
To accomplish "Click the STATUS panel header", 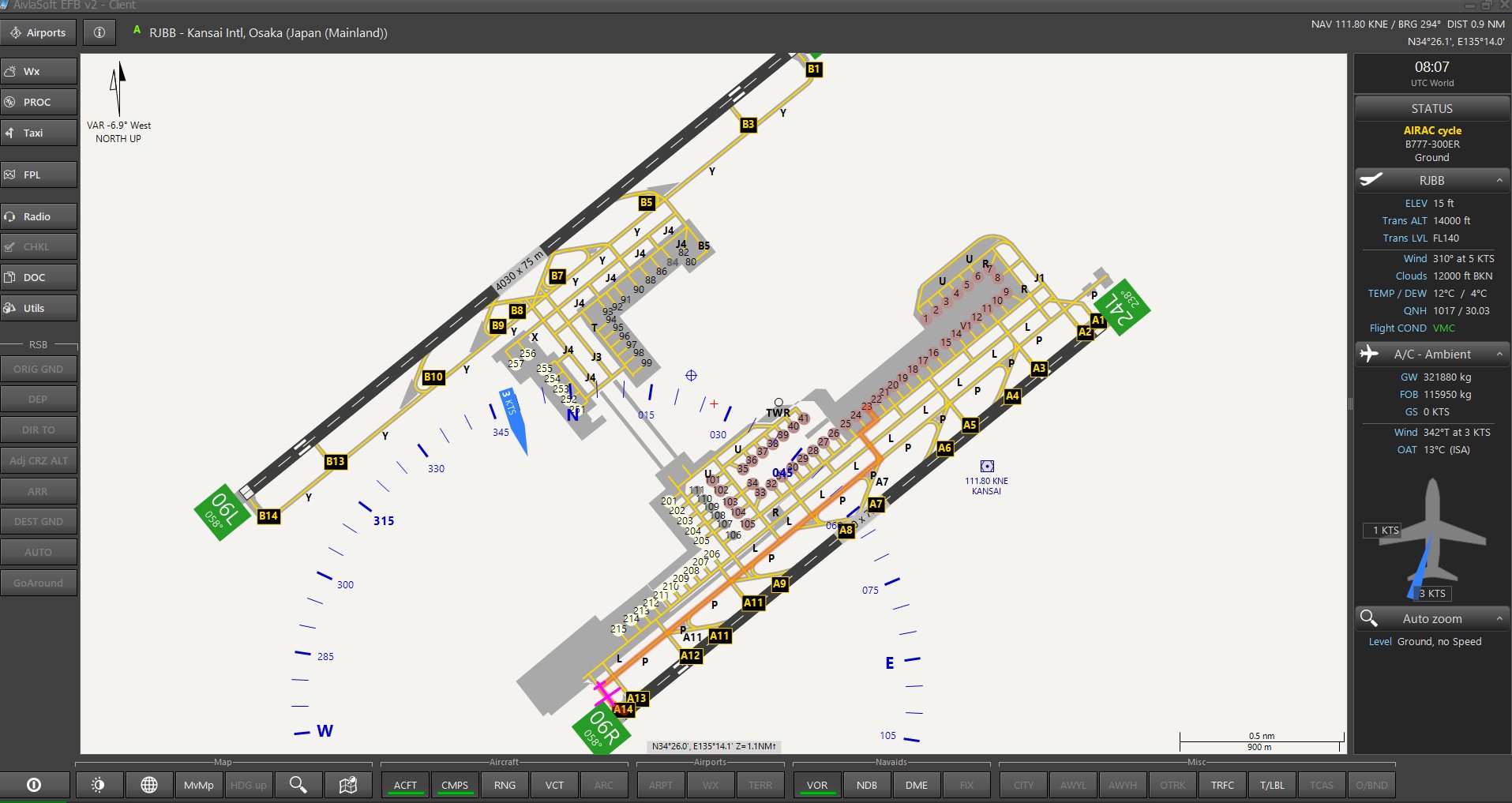I will coord(1431,109).
